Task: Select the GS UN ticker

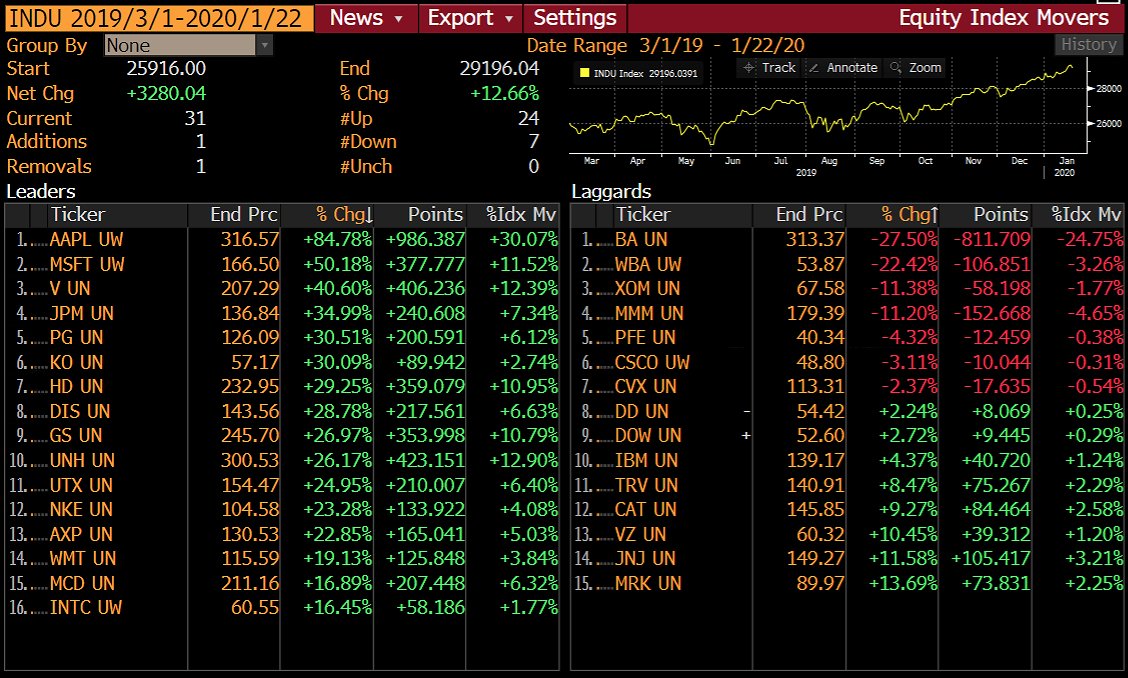Action: click(76, 435)
